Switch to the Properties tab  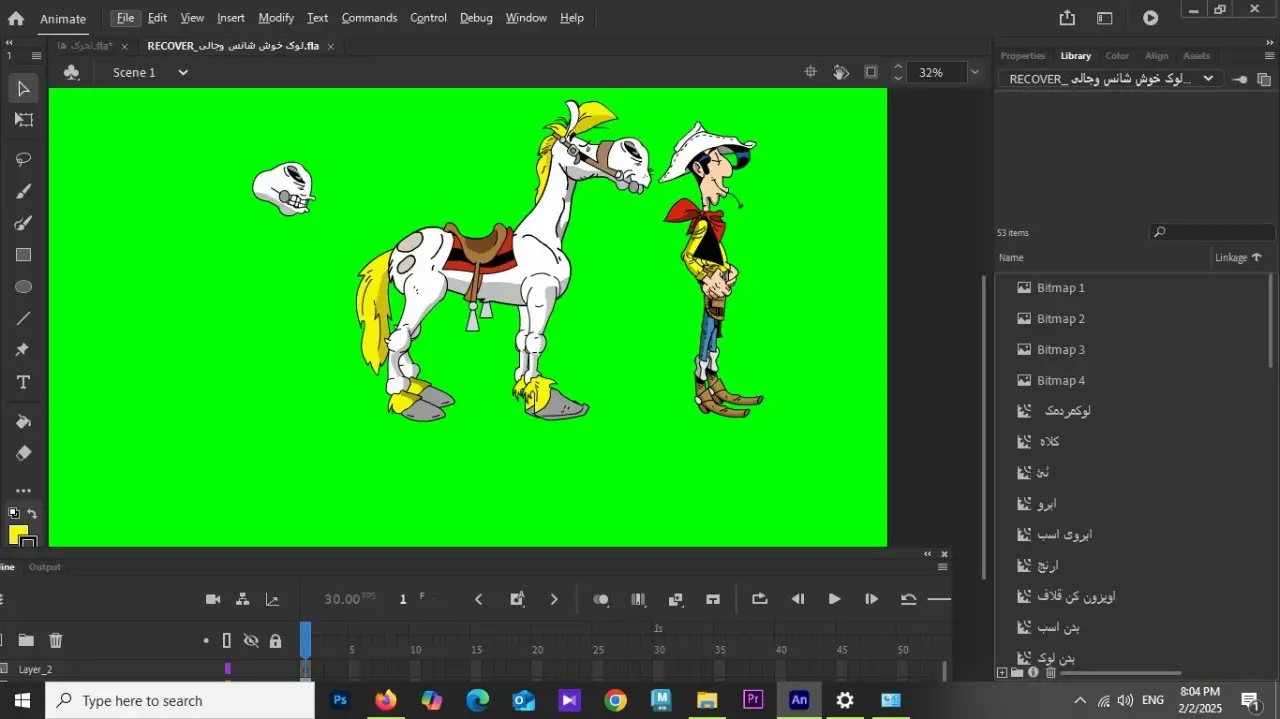pos(1023,56)
